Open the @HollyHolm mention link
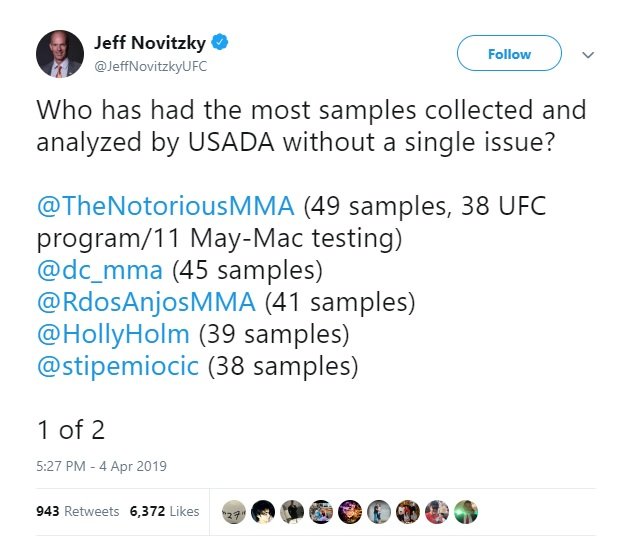 [x=117, y=334]
